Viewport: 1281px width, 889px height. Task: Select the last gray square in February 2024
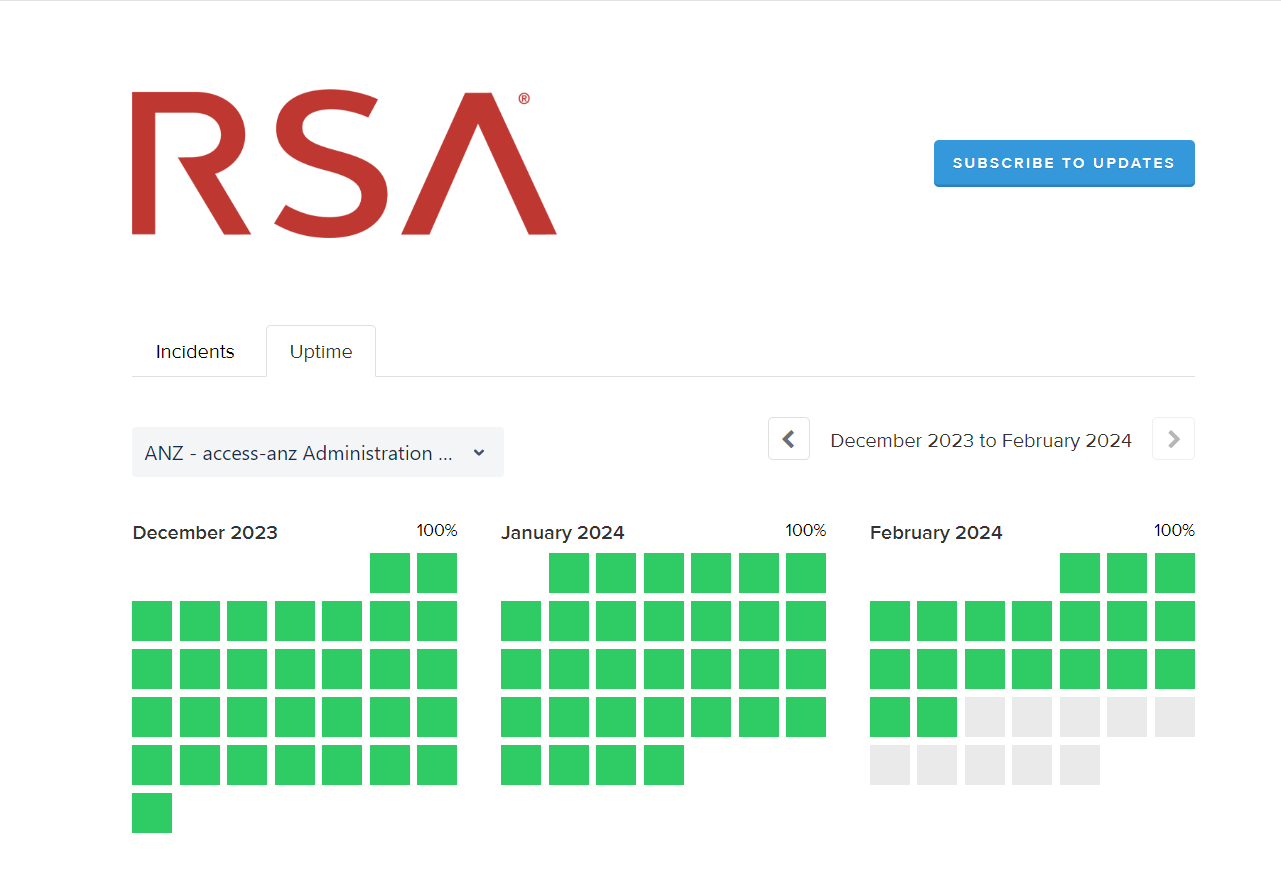(1080, 765)
